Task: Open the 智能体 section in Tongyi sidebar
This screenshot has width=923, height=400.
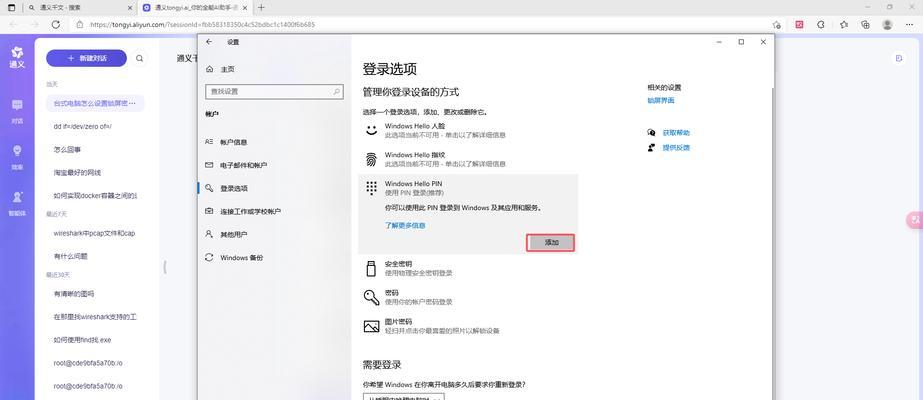Action: point(17,203)
